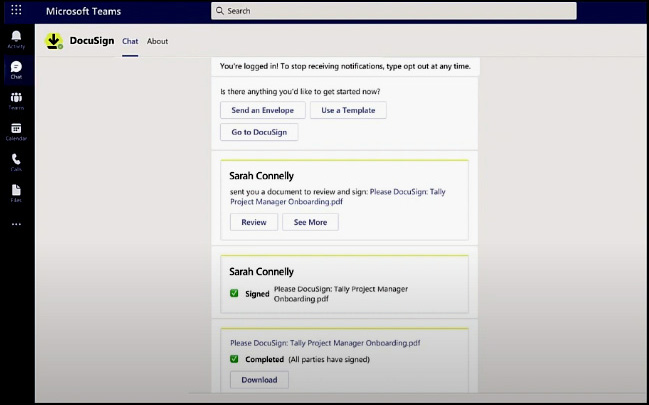Select the Chat icon in sidebar
The height and width of the screenshot is (405, 649).
16,70
